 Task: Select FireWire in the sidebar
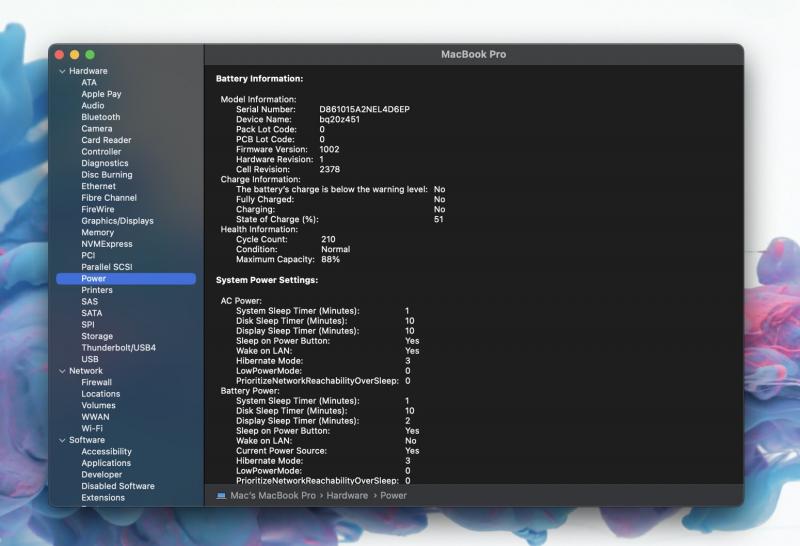97,209
